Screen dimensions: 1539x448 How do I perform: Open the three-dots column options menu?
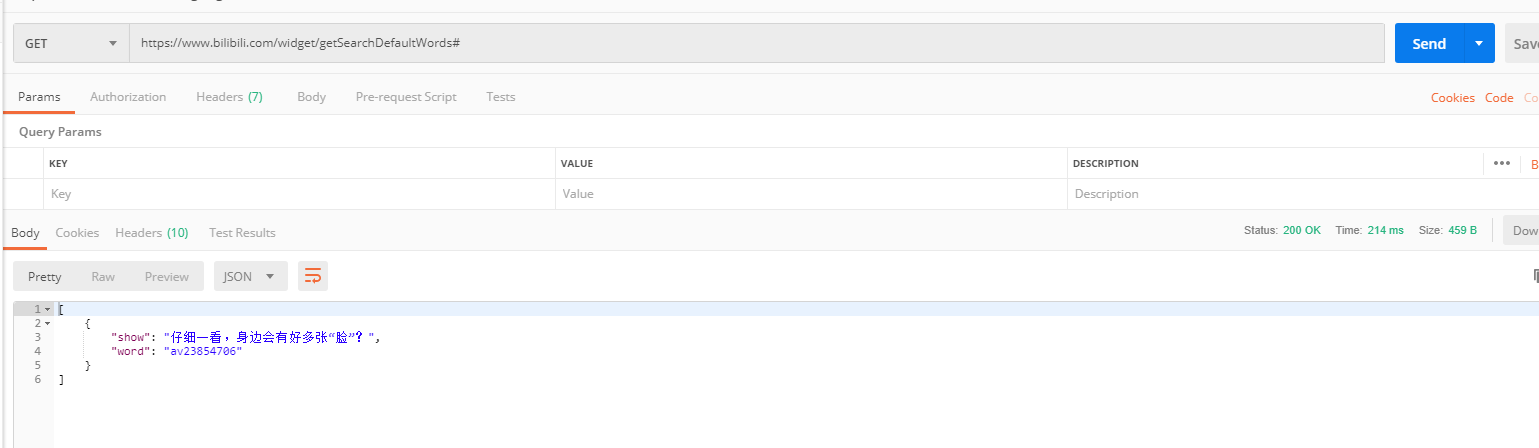point(1502,163)
